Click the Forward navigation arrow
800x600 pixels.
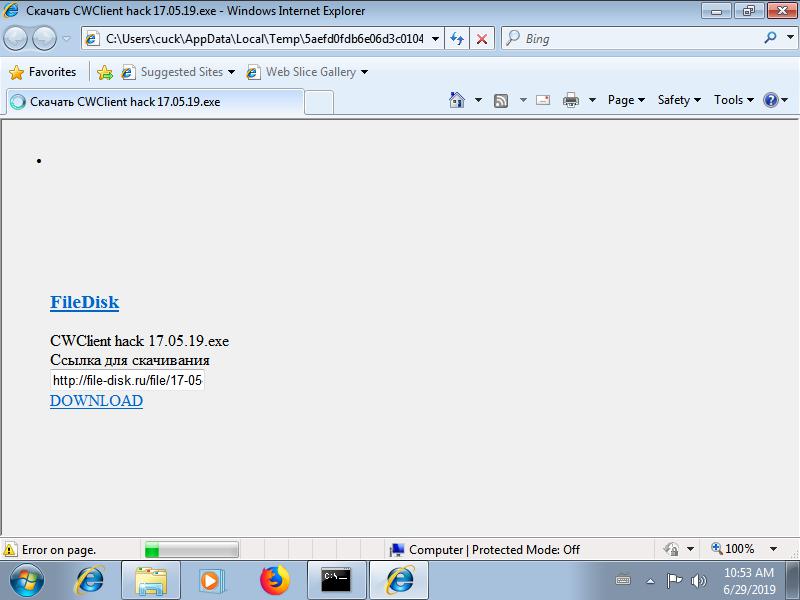44,38
